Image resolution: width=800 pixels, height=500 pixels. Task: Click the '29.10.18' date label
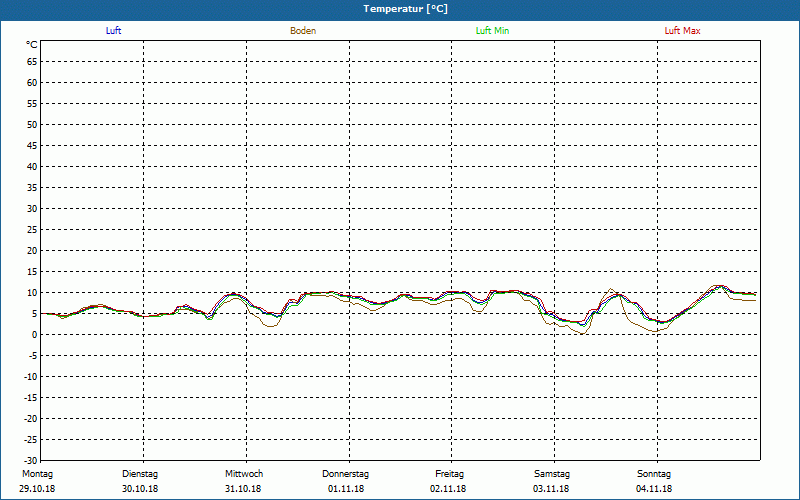coord(37,489)
